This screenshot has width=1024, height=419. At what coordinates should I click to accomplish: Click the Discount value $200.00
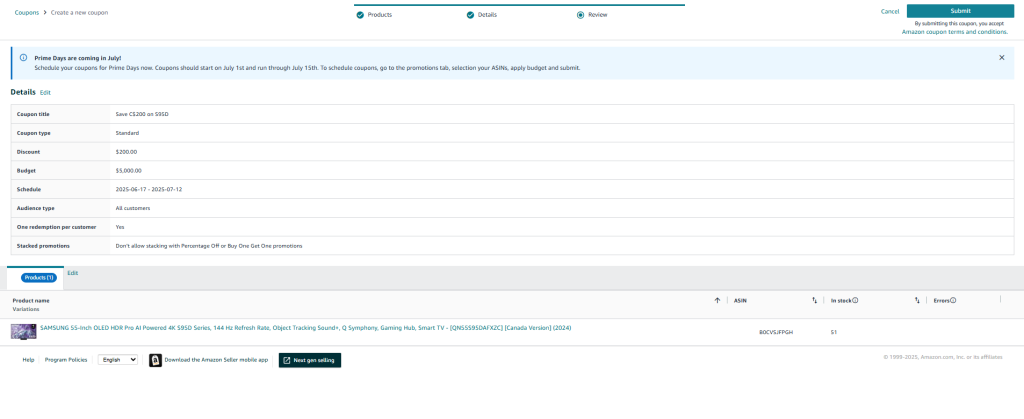pyautogui.click(x=126, y=152)
